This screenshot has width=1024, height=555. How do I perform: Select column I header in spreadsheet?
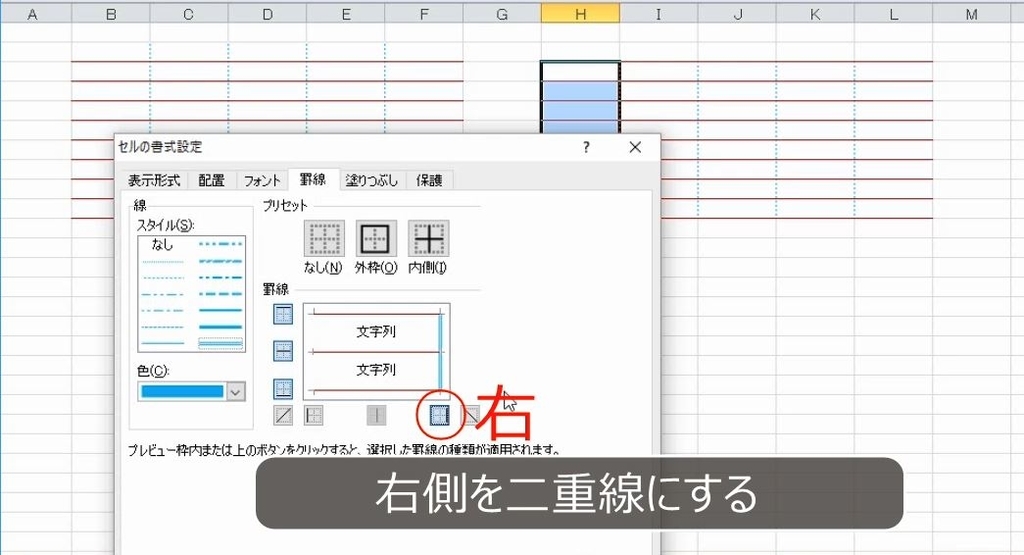(x=658, y=13)
